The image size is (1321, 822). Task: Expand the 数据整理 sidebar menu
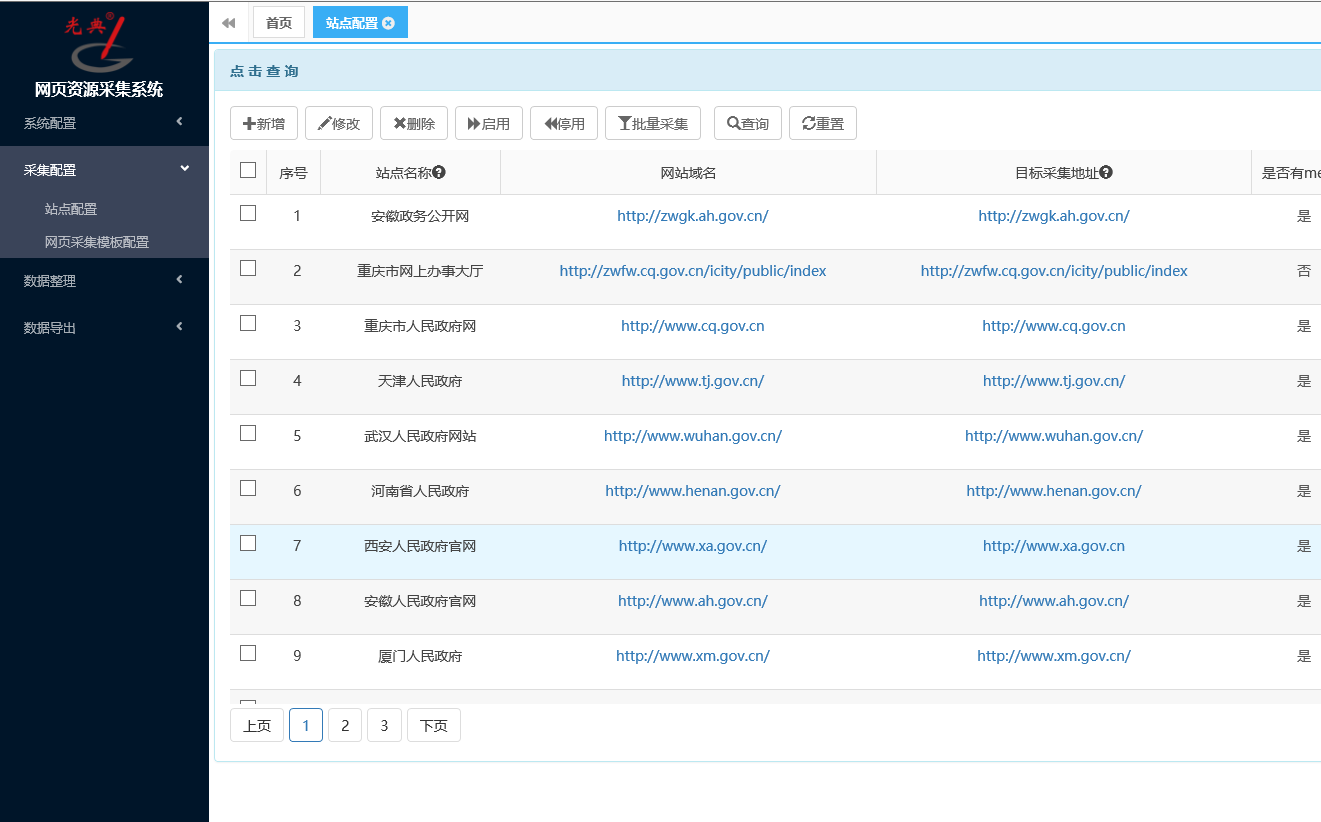tap(104, 281)
